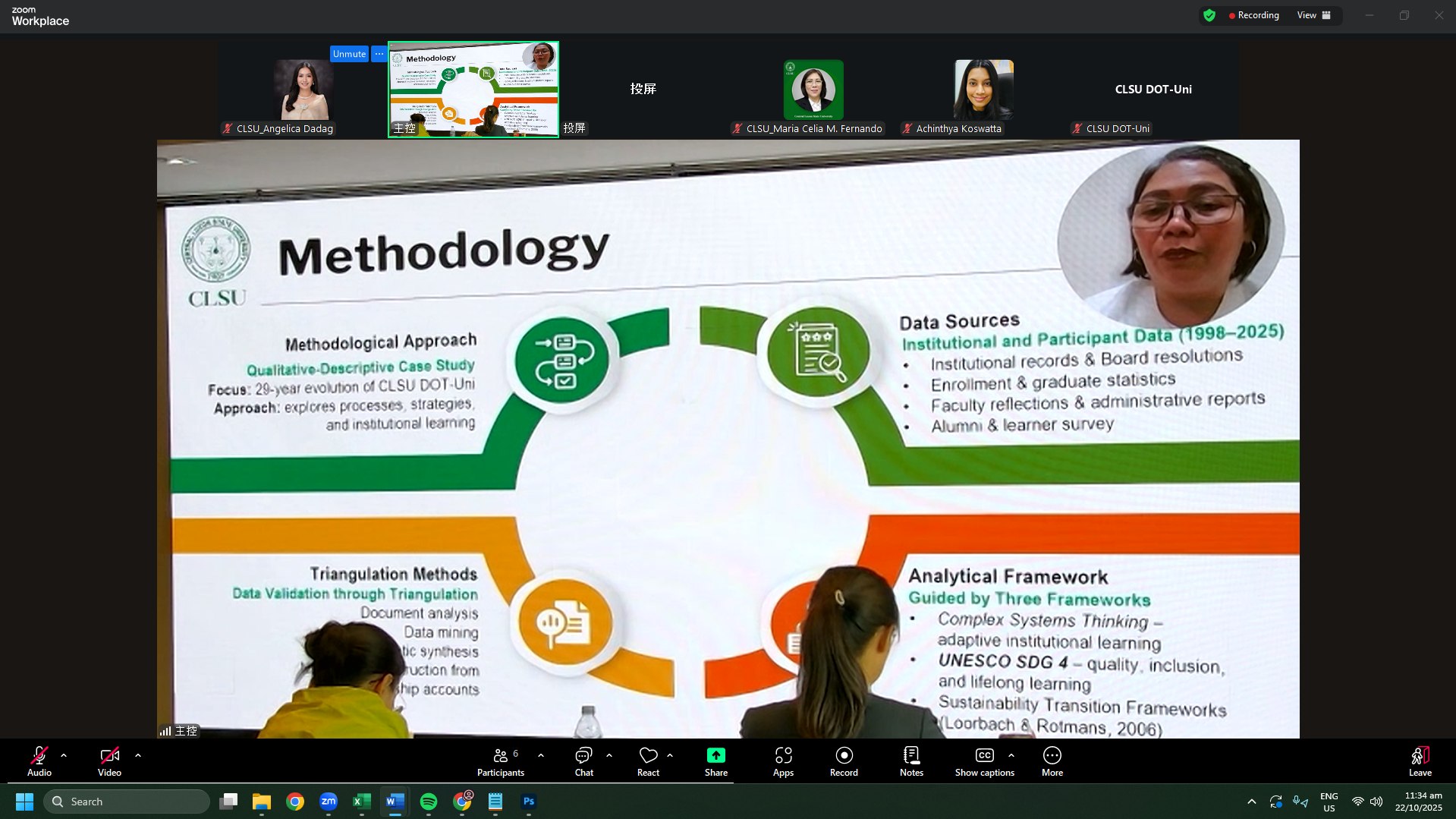Expand the Participants options arrow
The height and width of the screenshot is (819, 1456).
click(541, 756)
